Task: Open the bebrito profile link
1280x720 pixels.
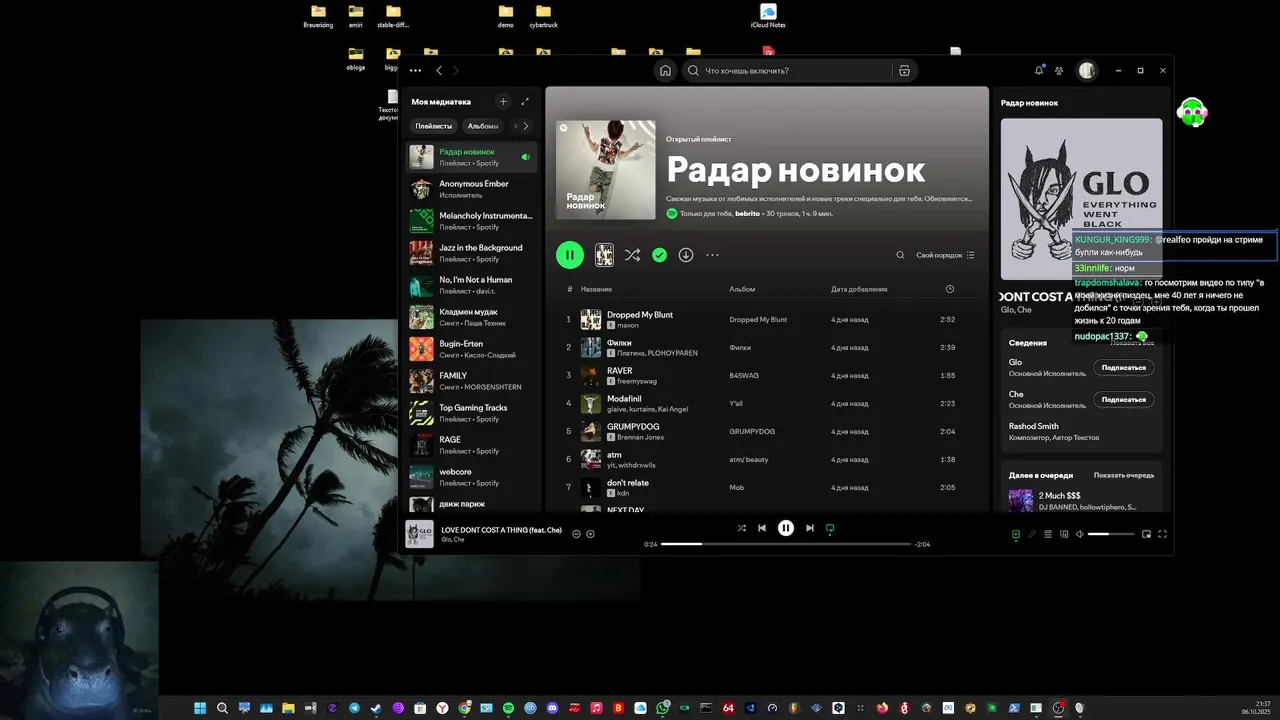Action: (x=747, y=214)
